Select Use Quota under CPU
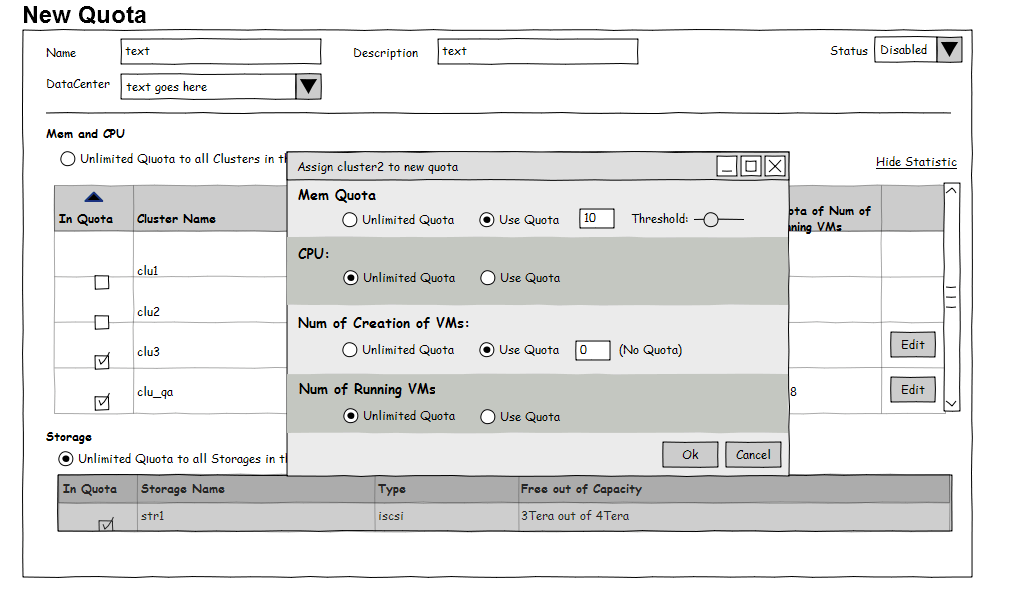Image resolution: width=1023 pixels, height=590 pixels. pos(488,278)
